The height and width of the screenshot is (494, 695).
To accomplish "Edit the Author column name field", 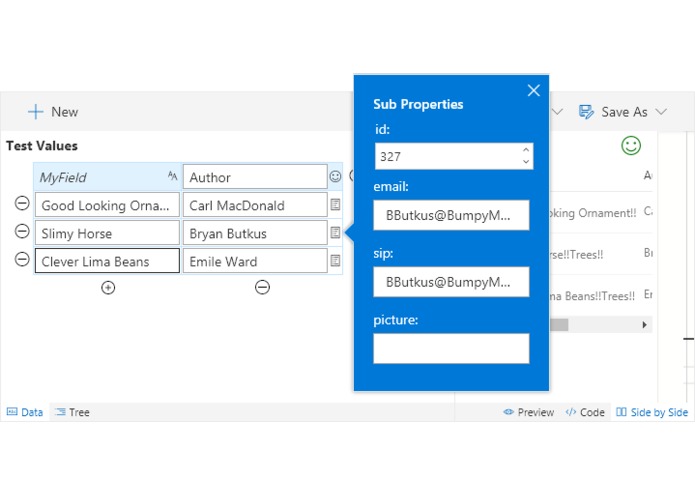I will tap(255, 177).
